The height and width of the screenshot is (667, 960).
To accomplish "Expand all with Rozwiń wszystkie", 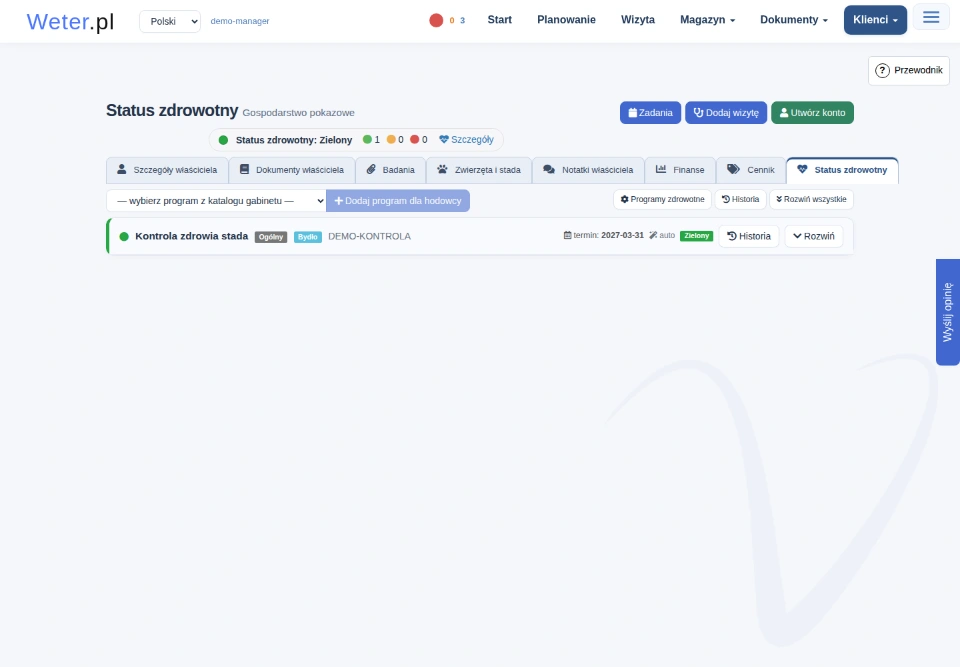I will [x=811, y=200].
